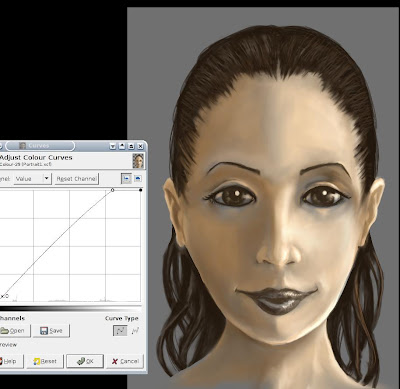Select the logarithmic histogram scale icon

(138, 179)
